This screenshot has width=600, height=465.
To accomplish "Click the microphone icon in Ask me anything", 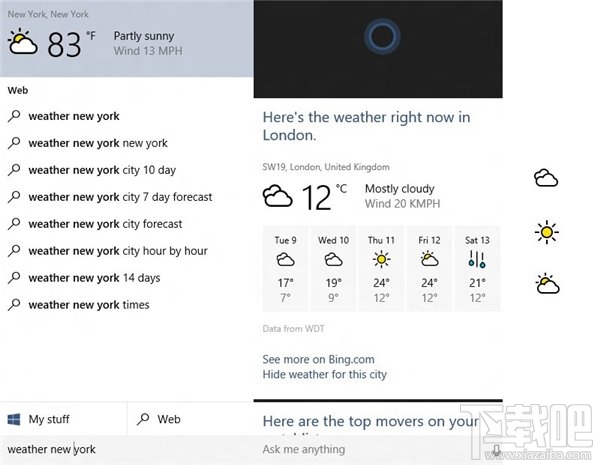I will pyautogui.click(x=498, y=450).
